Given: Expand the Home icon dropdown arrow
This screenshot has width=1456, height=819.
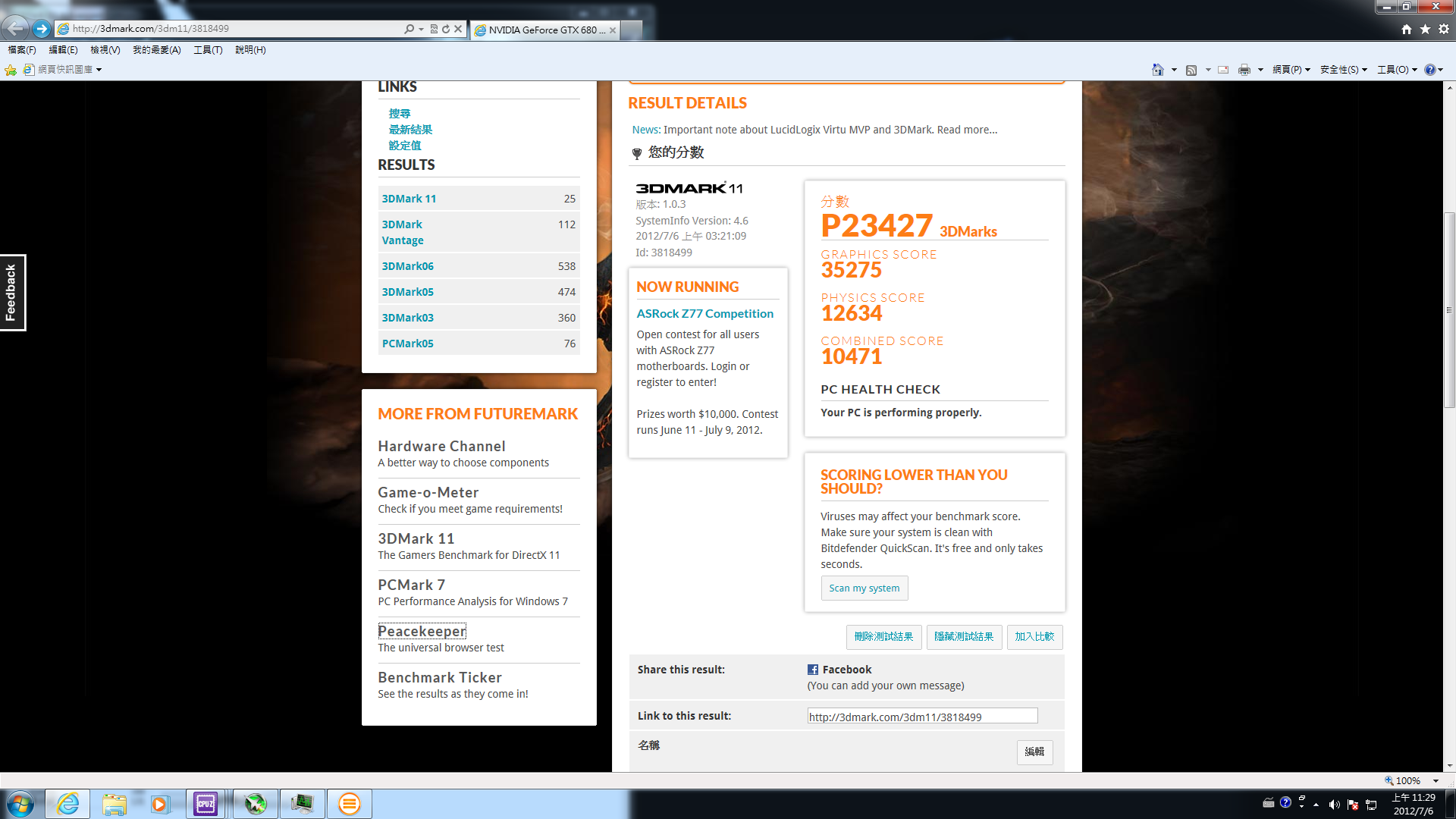Looking at the screenshot, I should tap(1174, 70).
